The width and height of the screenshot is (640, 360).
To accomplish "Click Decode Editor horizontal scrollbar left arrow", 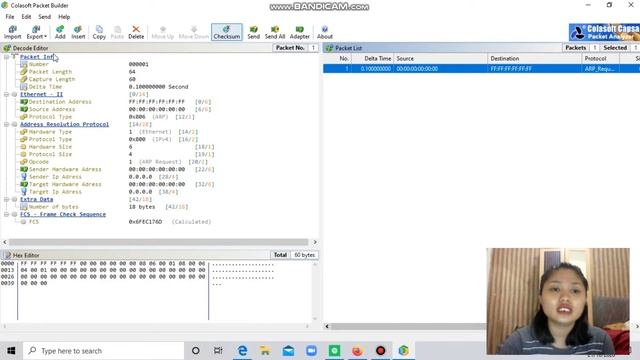I will [x=4, y=242].
